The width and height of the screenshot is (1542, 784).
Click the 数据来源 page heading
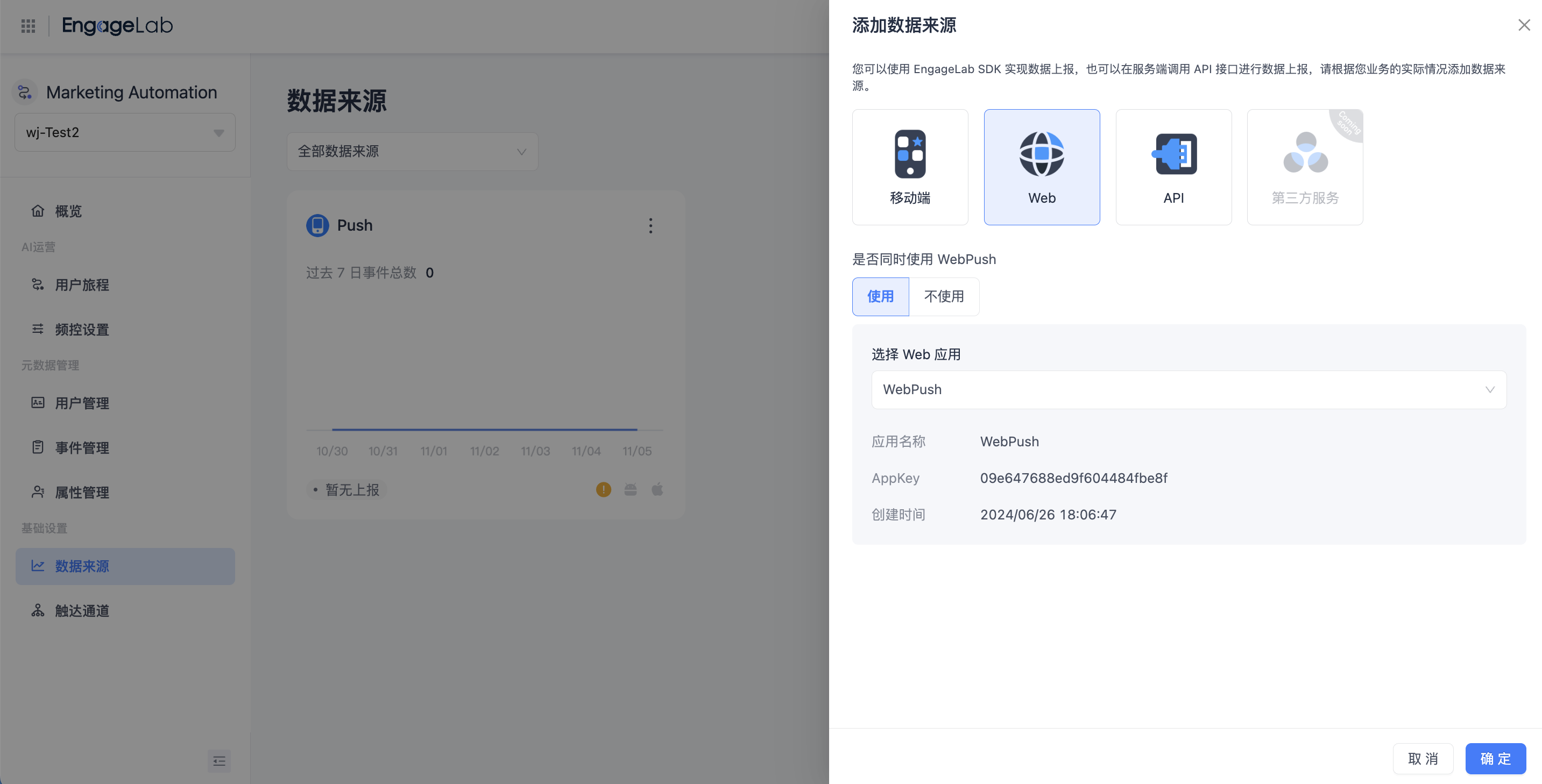point(337,101)
